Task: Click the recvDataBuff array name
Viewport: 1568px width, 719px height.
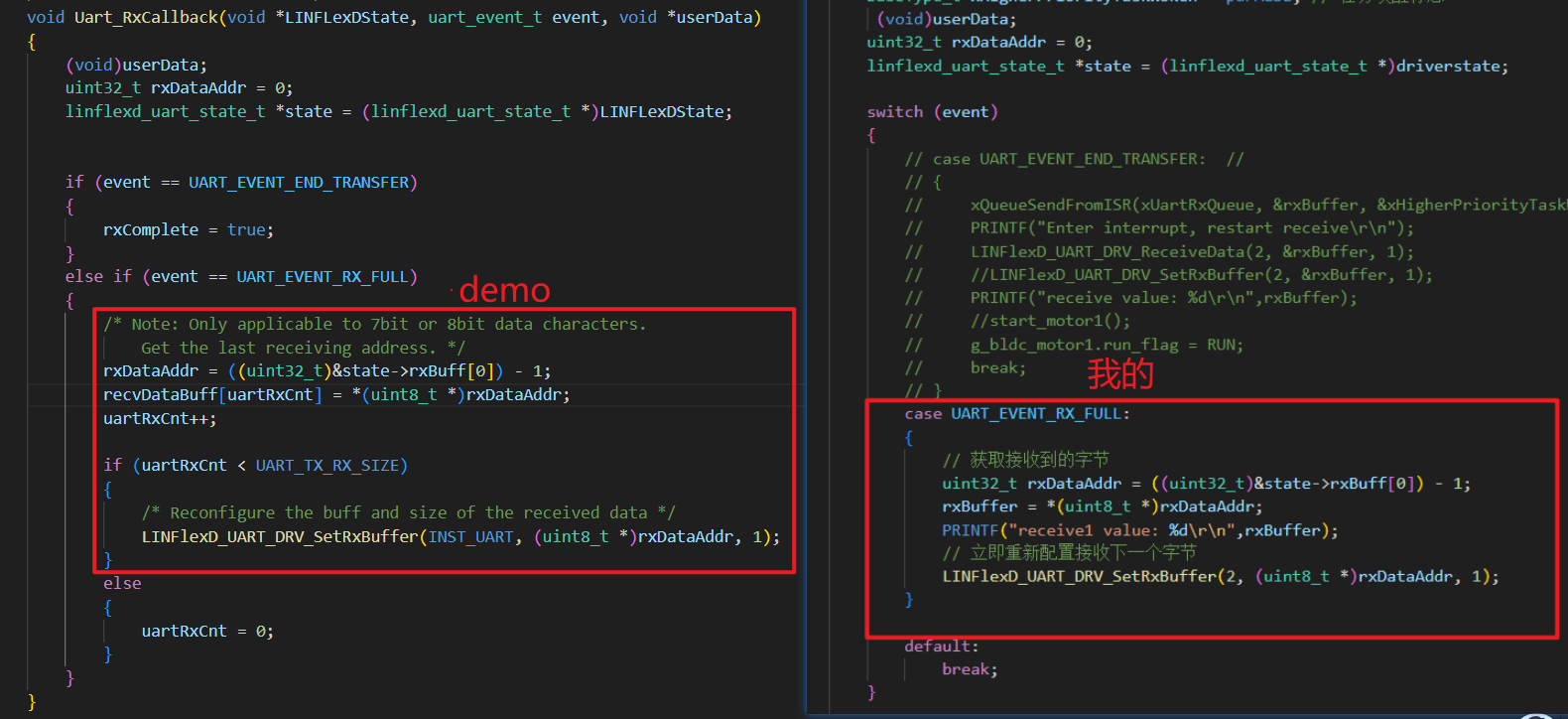Action: 160,394
